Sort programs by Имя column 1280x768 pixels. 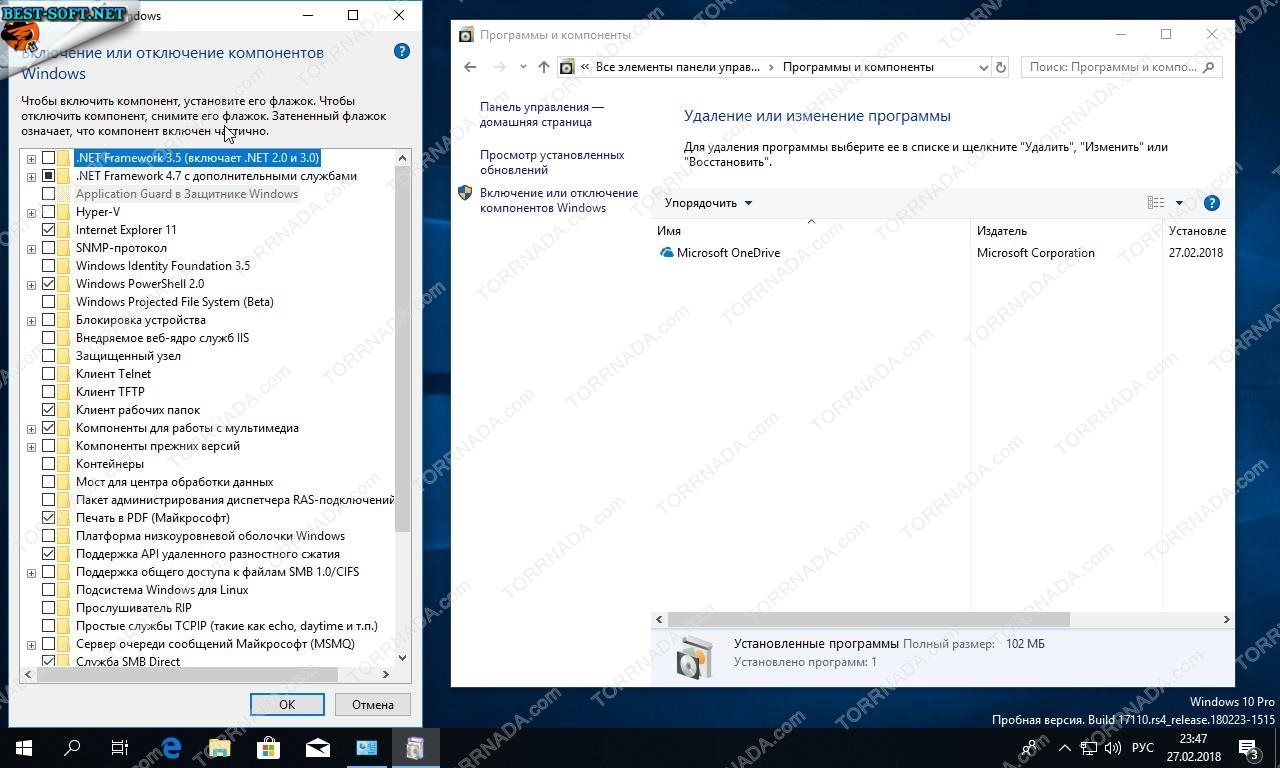(811, 231)
